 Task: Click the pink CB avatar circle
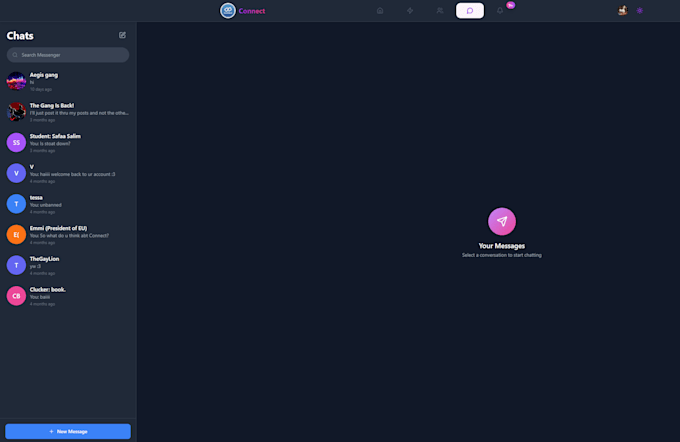pos(16,296)
